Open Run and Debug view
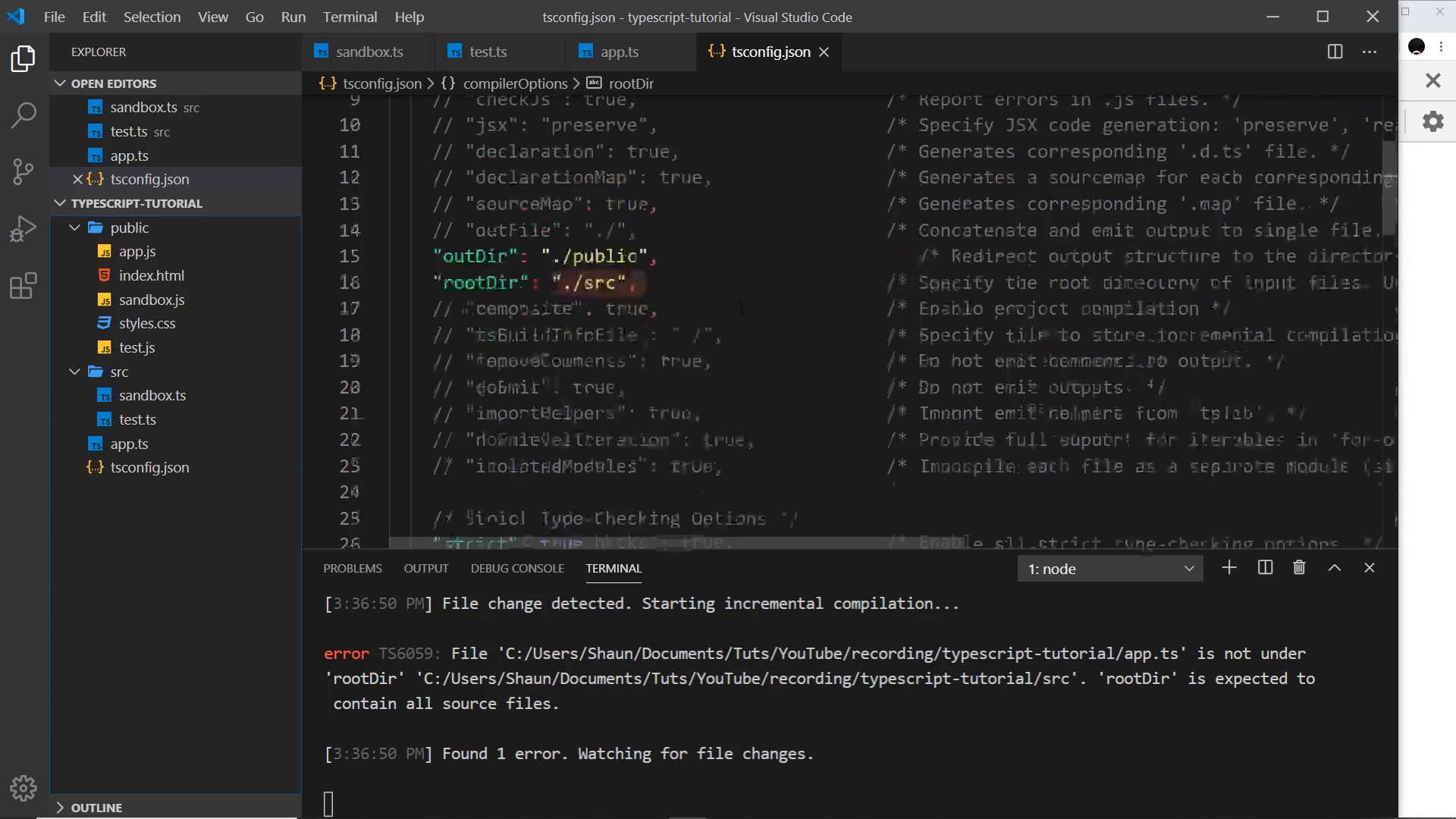The width and height of the screenshot is (1456, 819). coord(24,228)
